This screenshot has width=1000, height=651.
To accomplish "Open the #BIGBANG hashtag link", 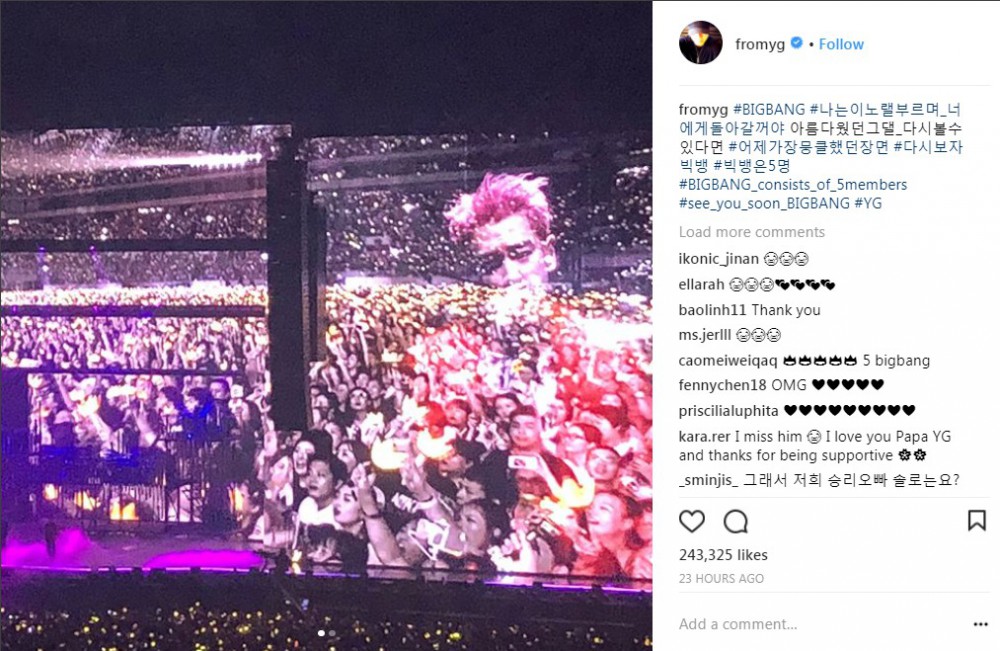I will click(x=769, y=110).
